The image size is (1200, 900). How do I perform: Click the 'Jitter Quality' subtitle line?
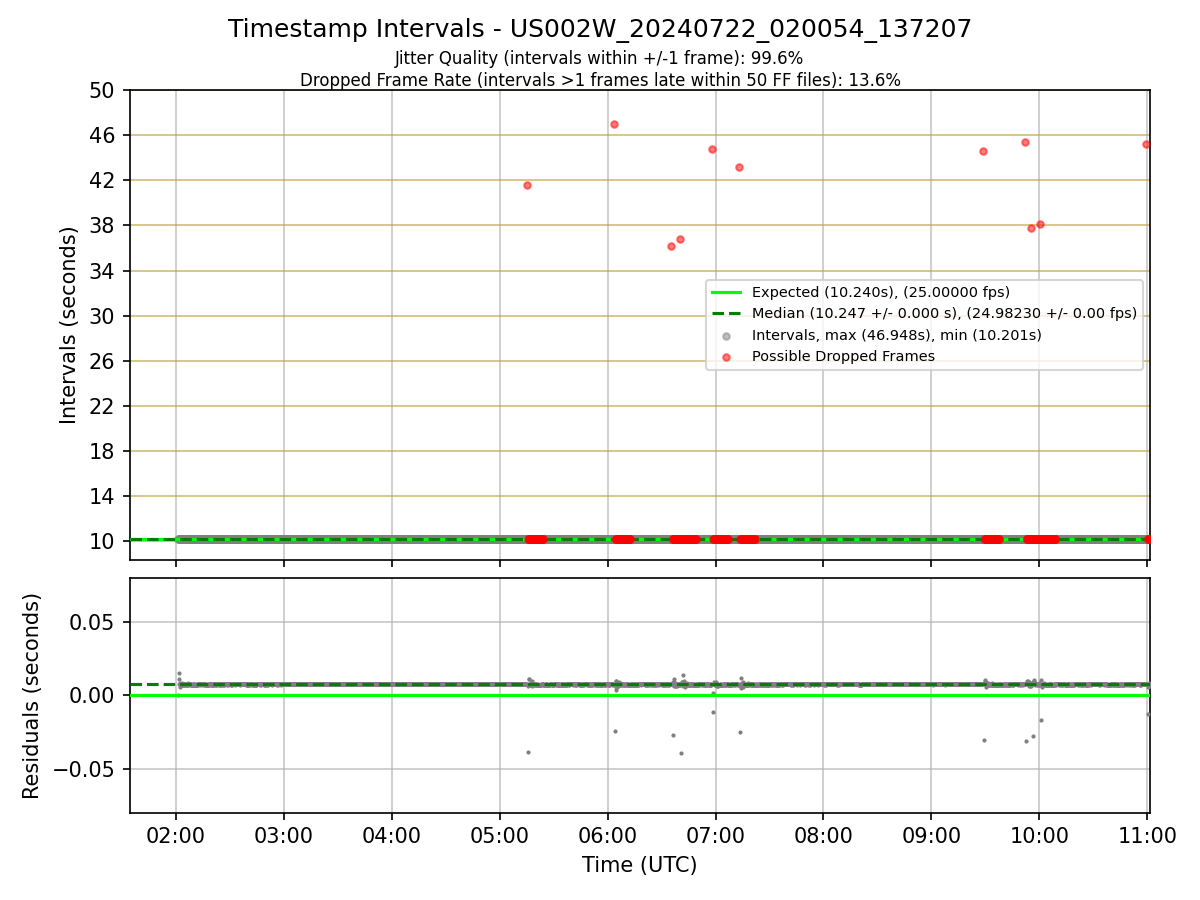tap(600, 59)
